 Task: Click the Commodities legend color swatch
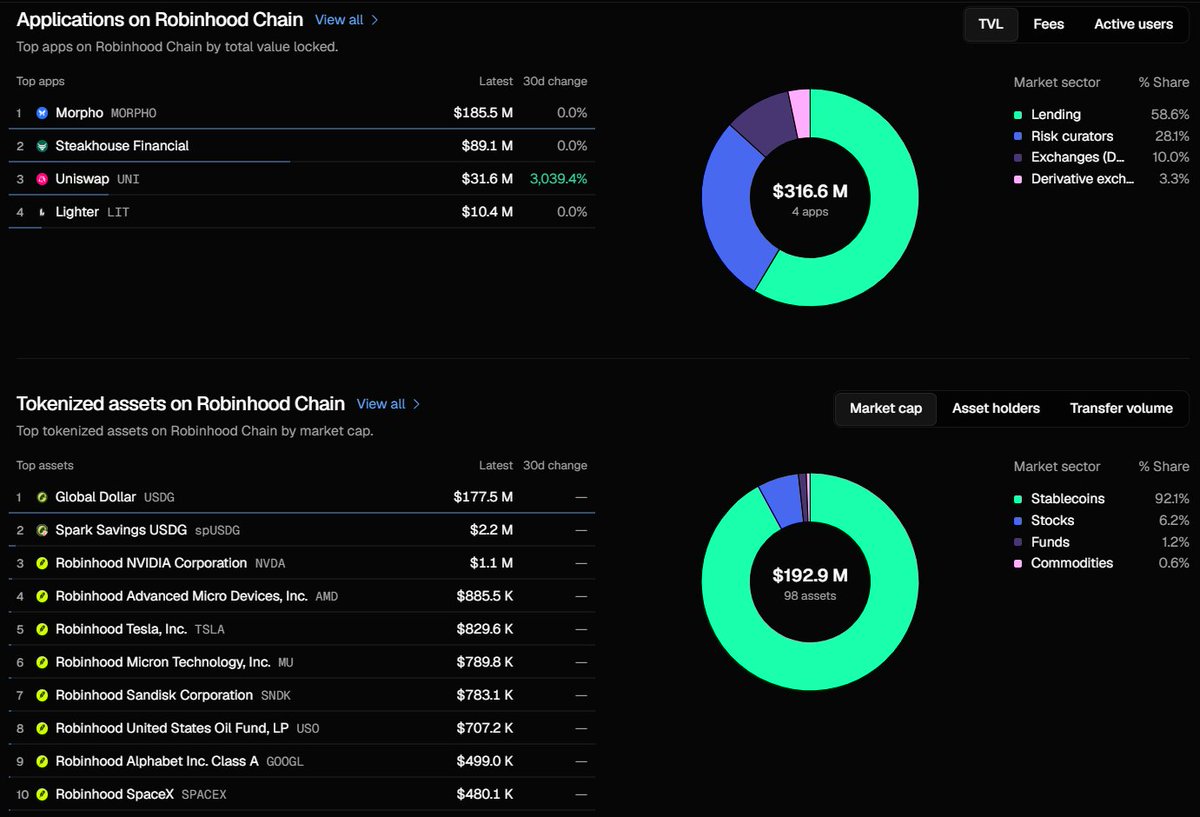[x=1018, y=564]
